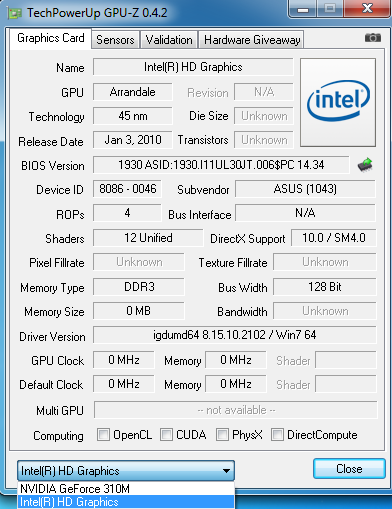Screen dimensions: 392x509
Task: Take a screenshot with the camera icon
Action: (x=373, y=38)
